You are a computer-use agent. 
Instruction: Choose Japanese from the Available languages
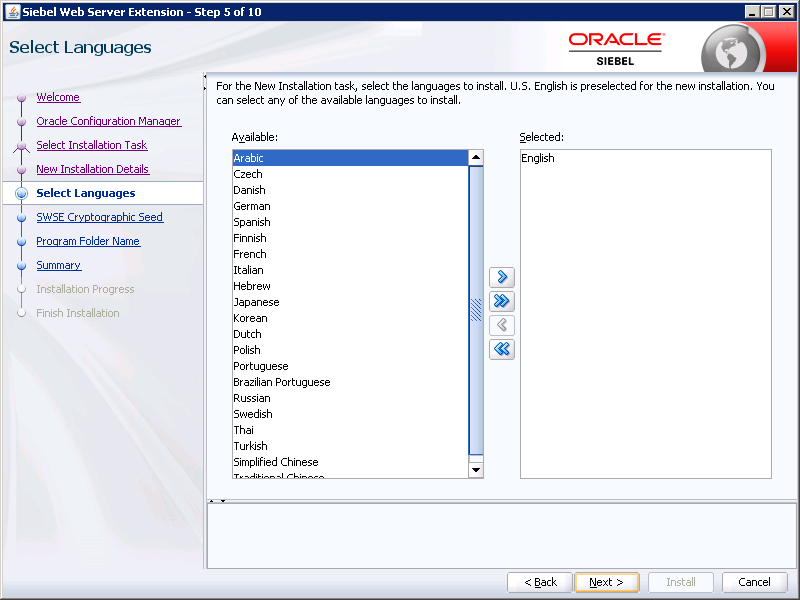pos(256,302)
